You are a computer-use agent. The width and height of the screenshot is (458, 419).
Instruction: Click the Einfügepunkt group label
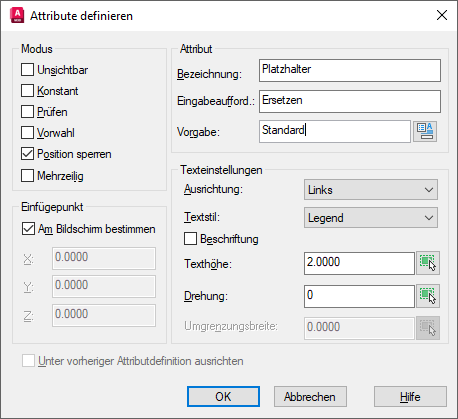(52, 207)
